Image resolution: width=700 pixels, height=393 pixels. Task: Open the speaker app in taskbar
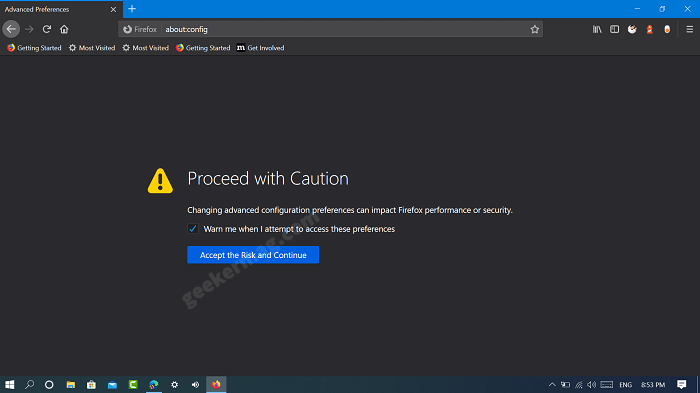tap(196, 385)
